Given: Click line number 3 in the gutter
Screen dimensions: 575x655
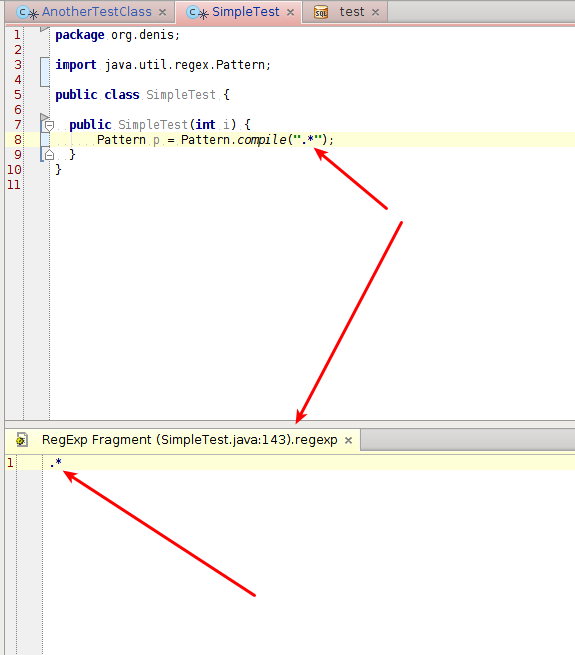Looking at the screenshot, I should [18, 65].
